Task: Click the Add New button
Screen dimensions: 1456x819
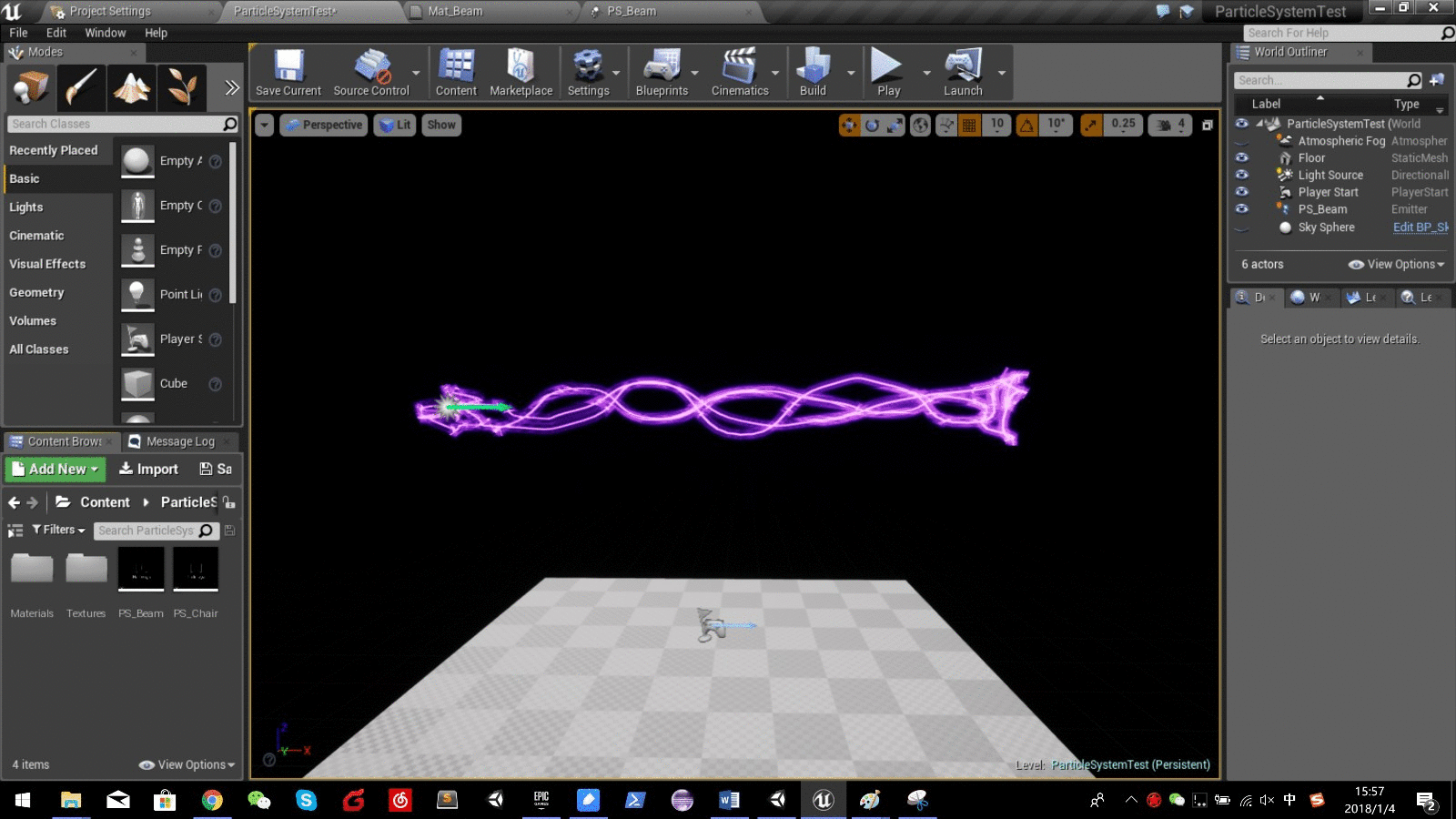Action: click(56, 470)
